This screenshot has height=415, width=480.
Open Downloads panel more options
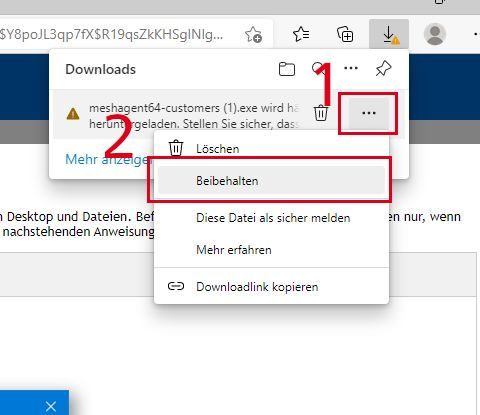pos(351,68)
